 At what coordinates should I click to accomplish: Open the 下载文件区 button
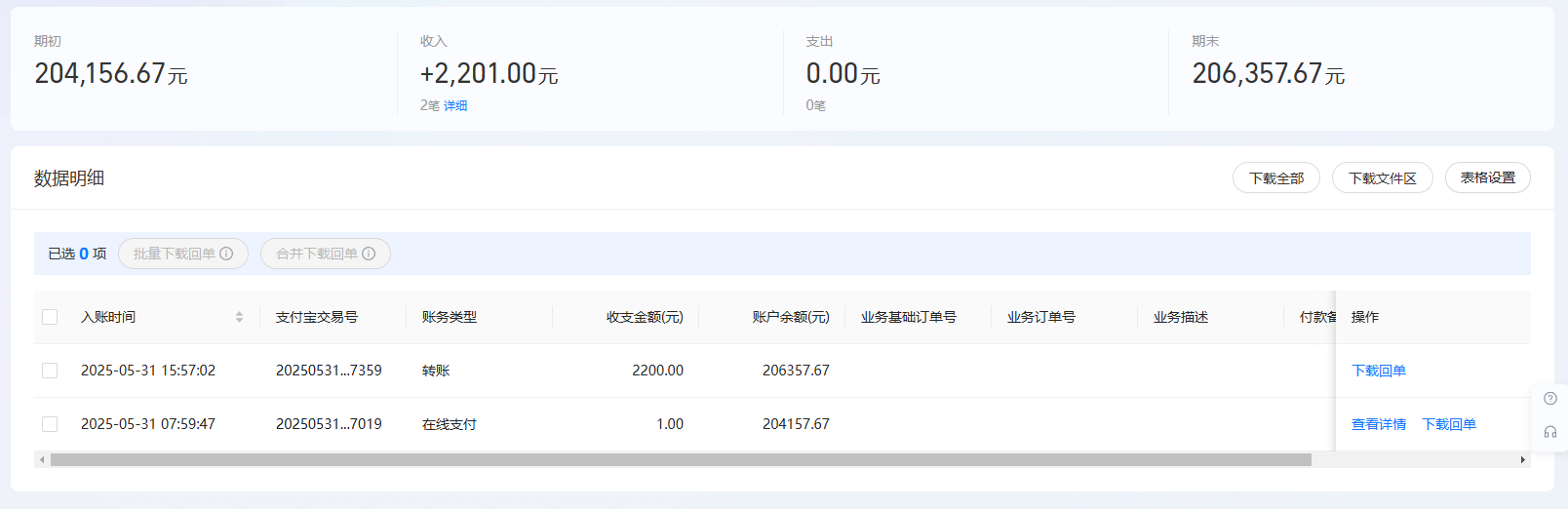tap(1383, 178)
